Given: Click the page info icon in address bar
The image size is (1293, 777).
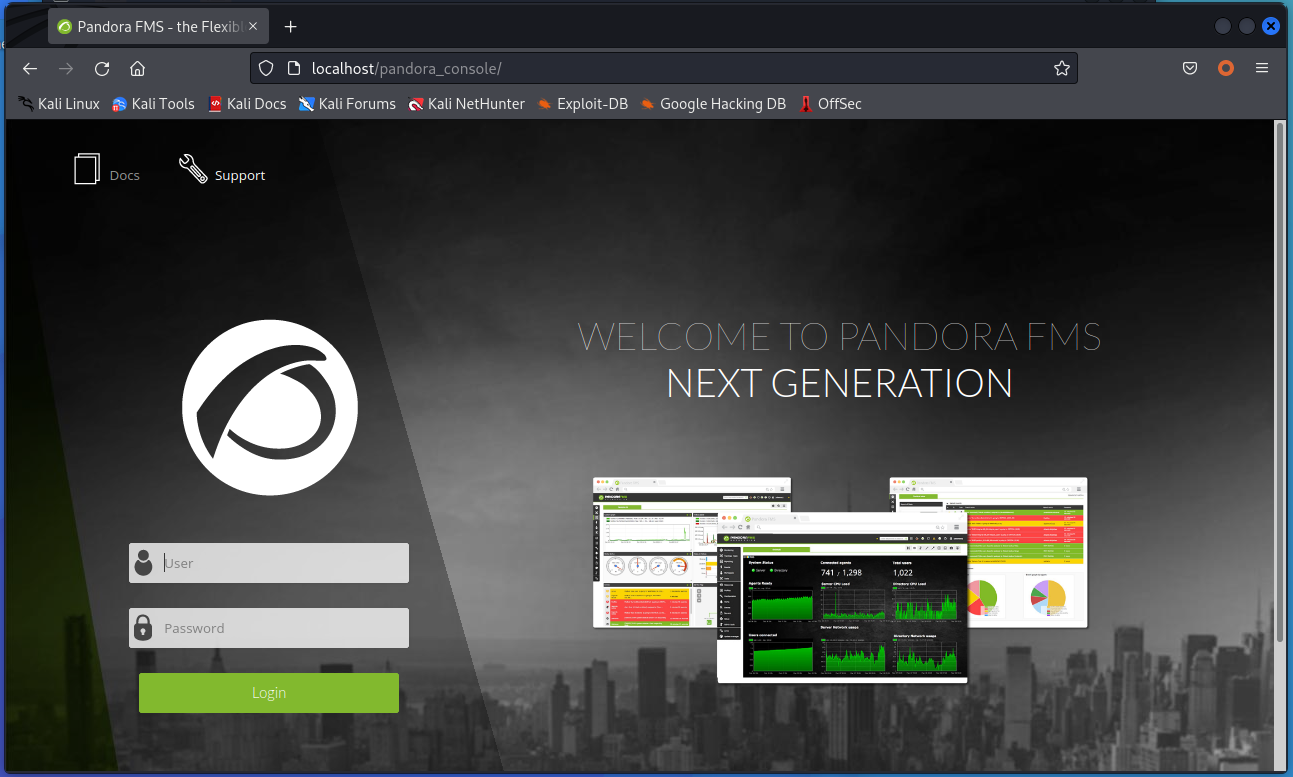Looking at the screenshot, I should point(293,68).
